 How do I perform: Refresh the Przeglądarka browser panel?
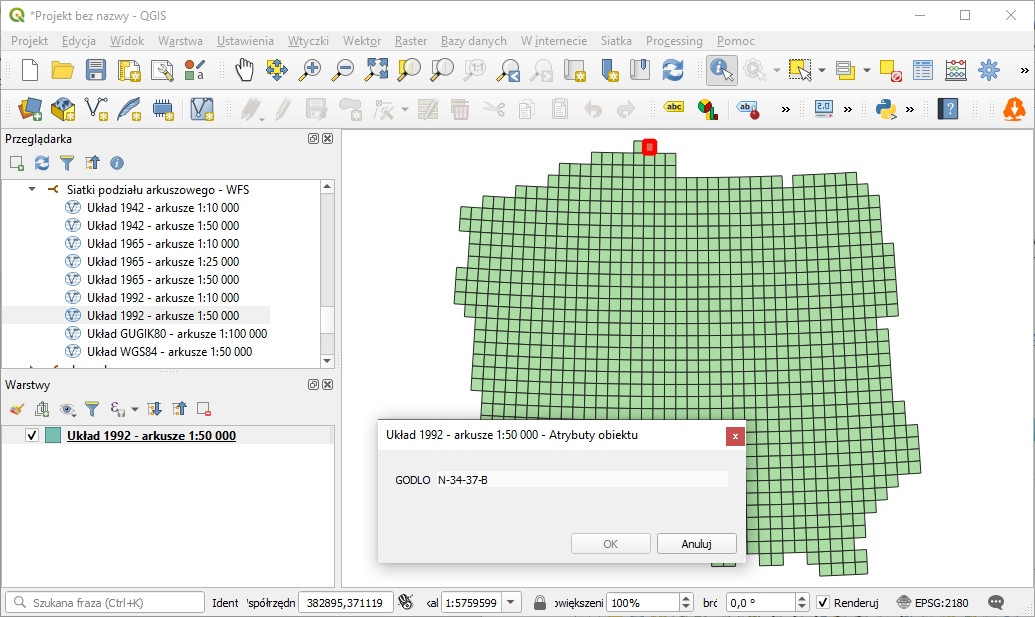point(42,163)
